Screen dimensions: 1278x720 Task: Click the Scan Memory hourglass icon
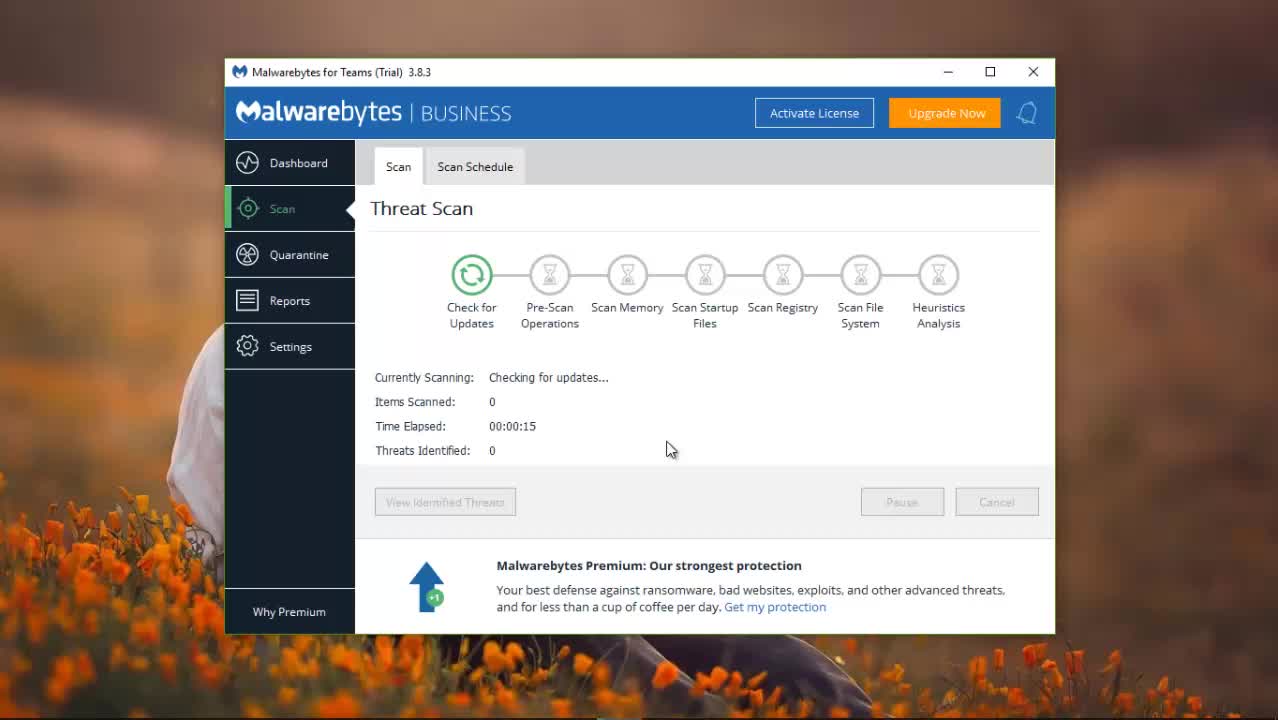(627, 274)
